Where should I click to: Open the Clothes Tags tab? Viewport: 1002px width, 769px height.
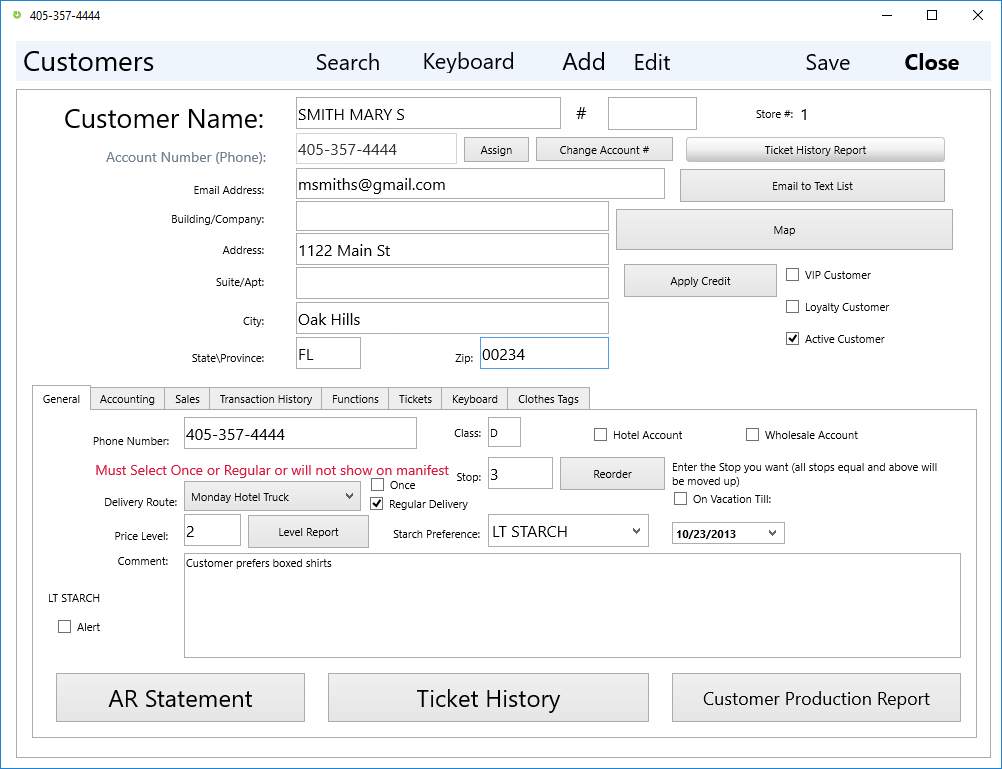tap(548, 399)
